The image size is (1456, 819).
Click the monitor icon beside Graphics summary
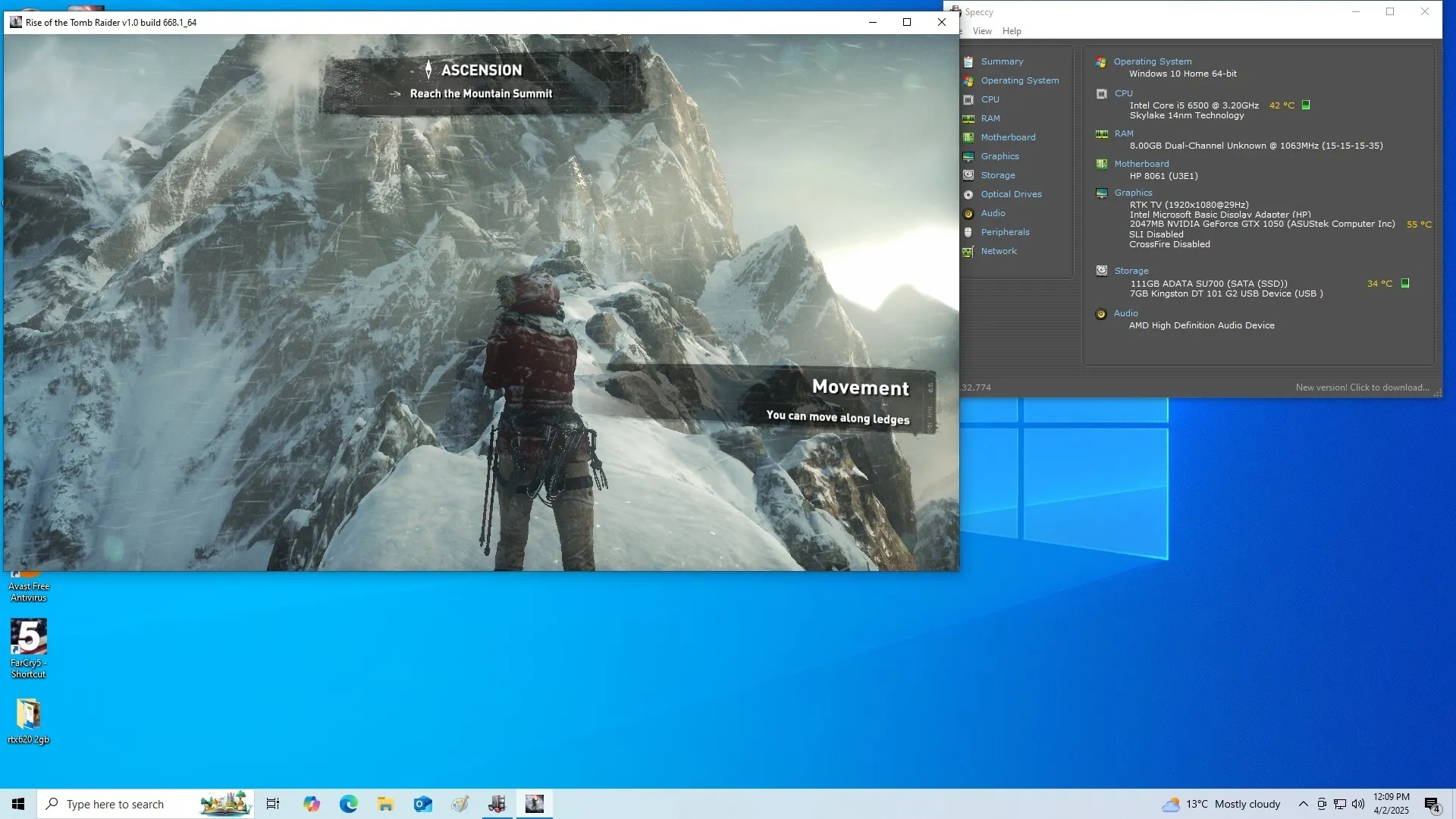click(1102, 193)
